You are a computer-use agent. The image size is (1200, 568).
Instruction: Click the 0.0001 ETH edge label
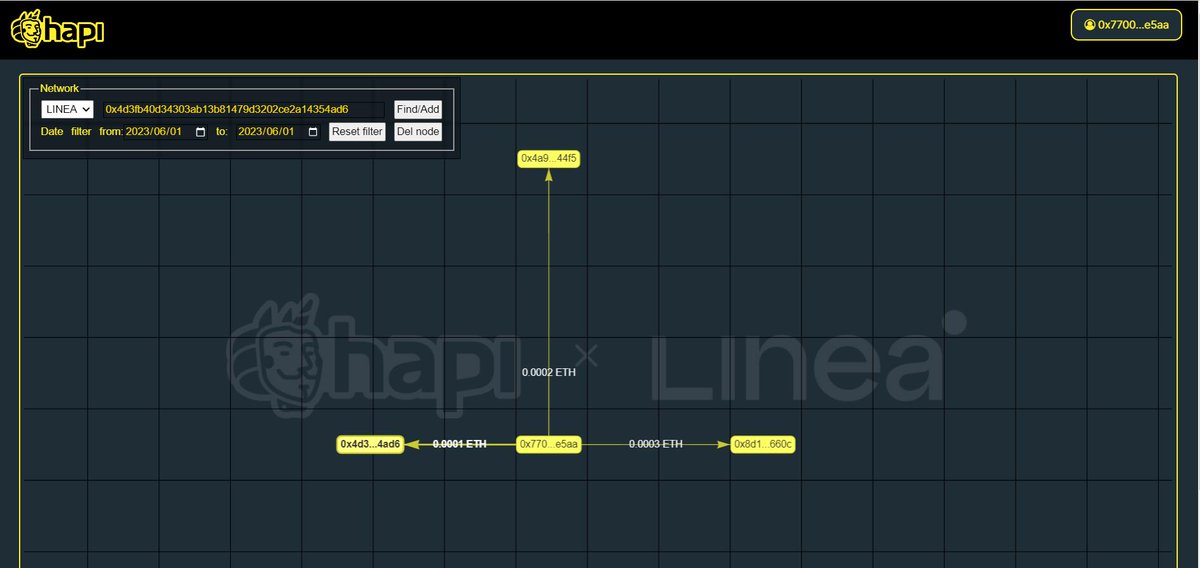pos(460,444)
